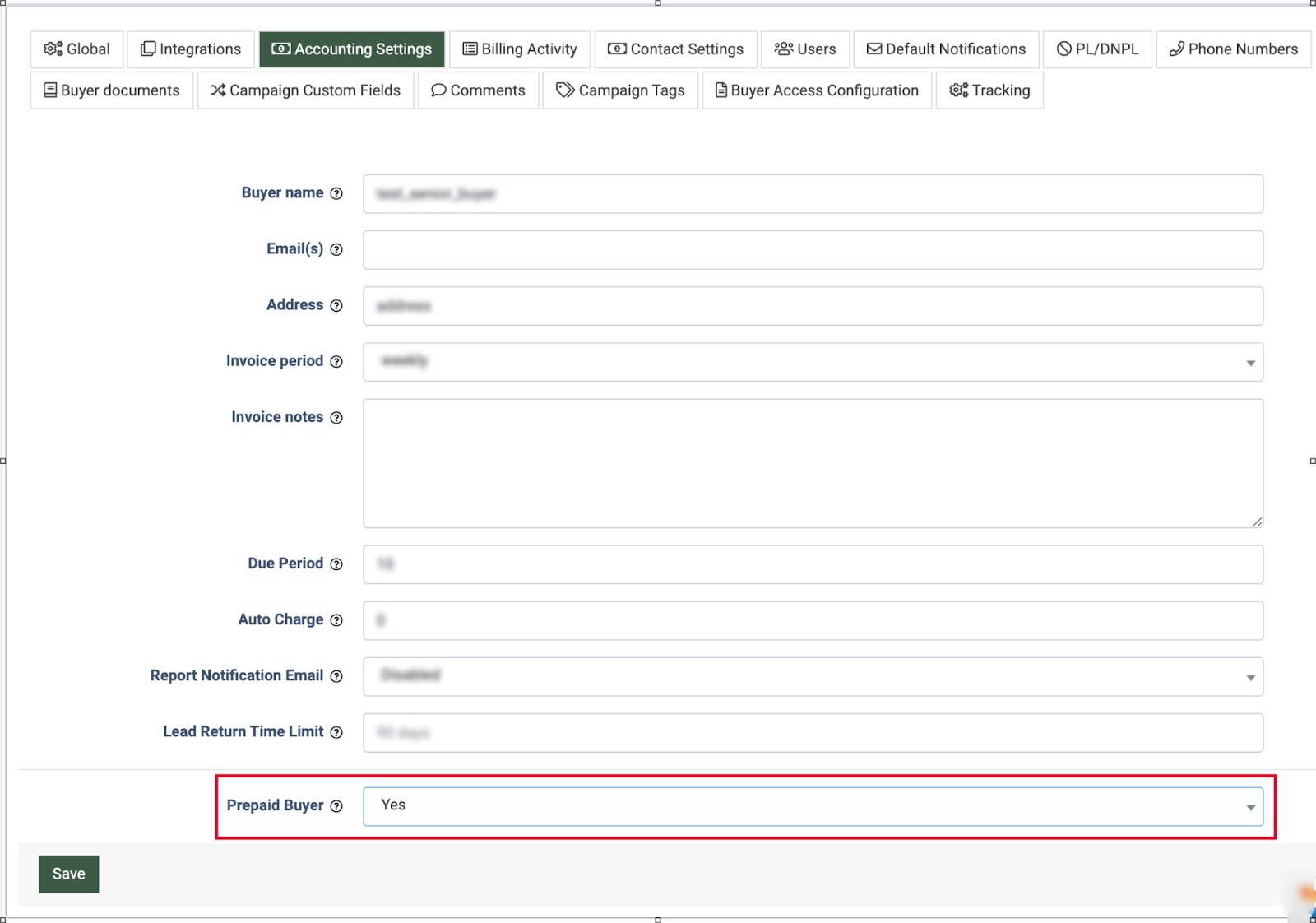Switch to the Billing Activity tab
The image size is (1316, 923).
(x=520, y=49)
